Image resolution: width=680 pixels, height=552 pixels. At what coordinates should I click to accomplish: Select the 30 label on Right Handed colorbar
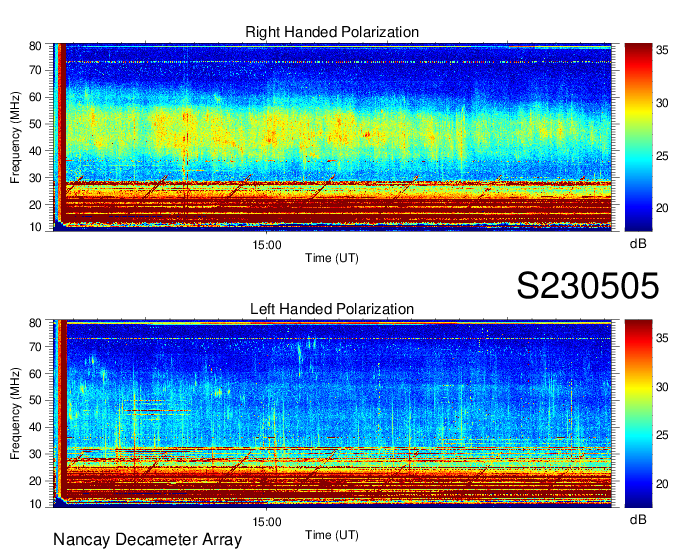[x=662, y=103]
